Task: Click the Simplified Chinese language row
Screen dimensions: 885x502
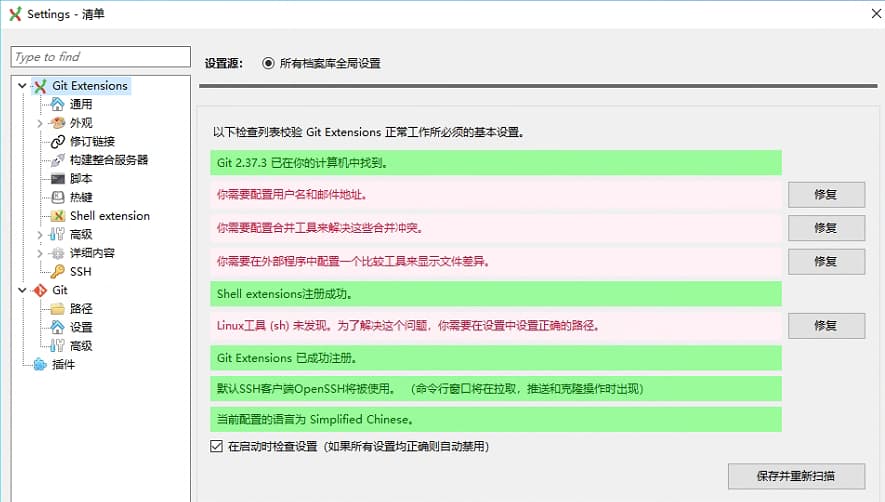Action: 496,420
